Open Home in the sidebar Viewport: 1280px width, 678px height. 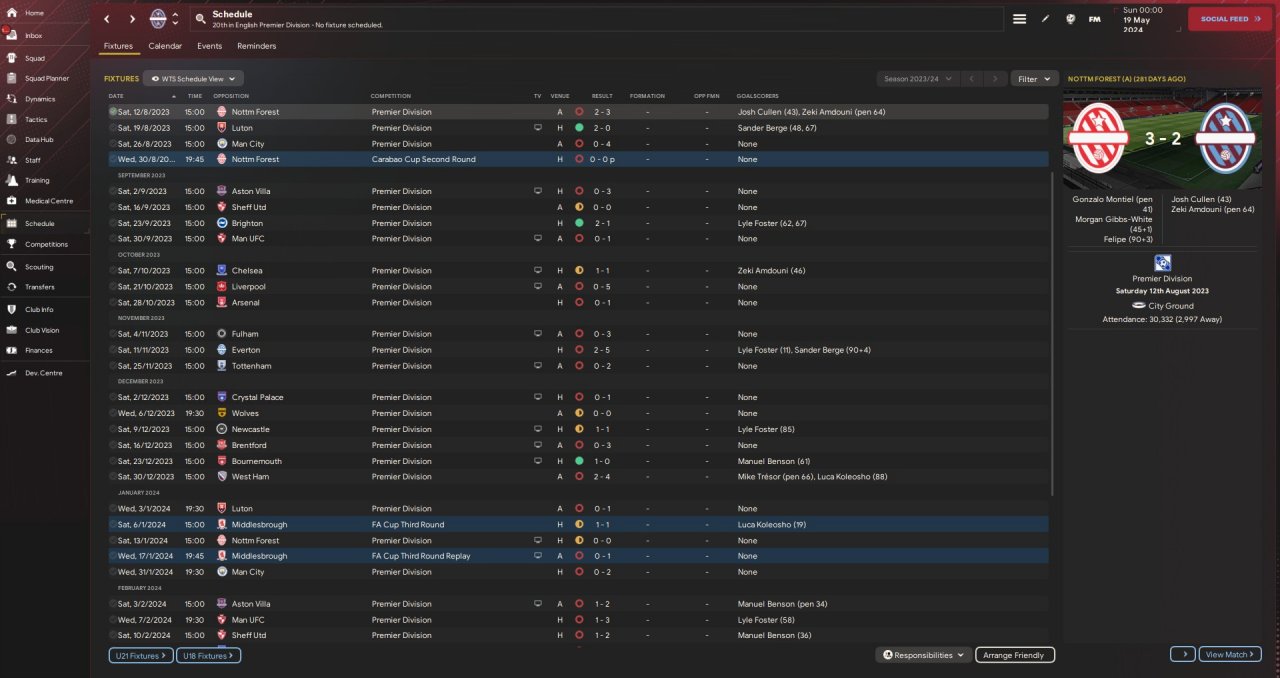[34, 13]
